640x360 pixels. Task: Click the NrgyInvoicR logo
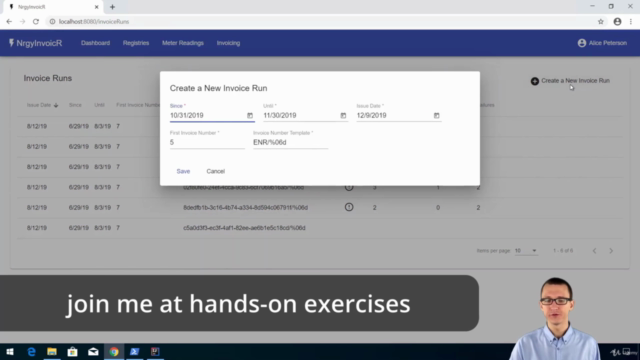[36, 43]
